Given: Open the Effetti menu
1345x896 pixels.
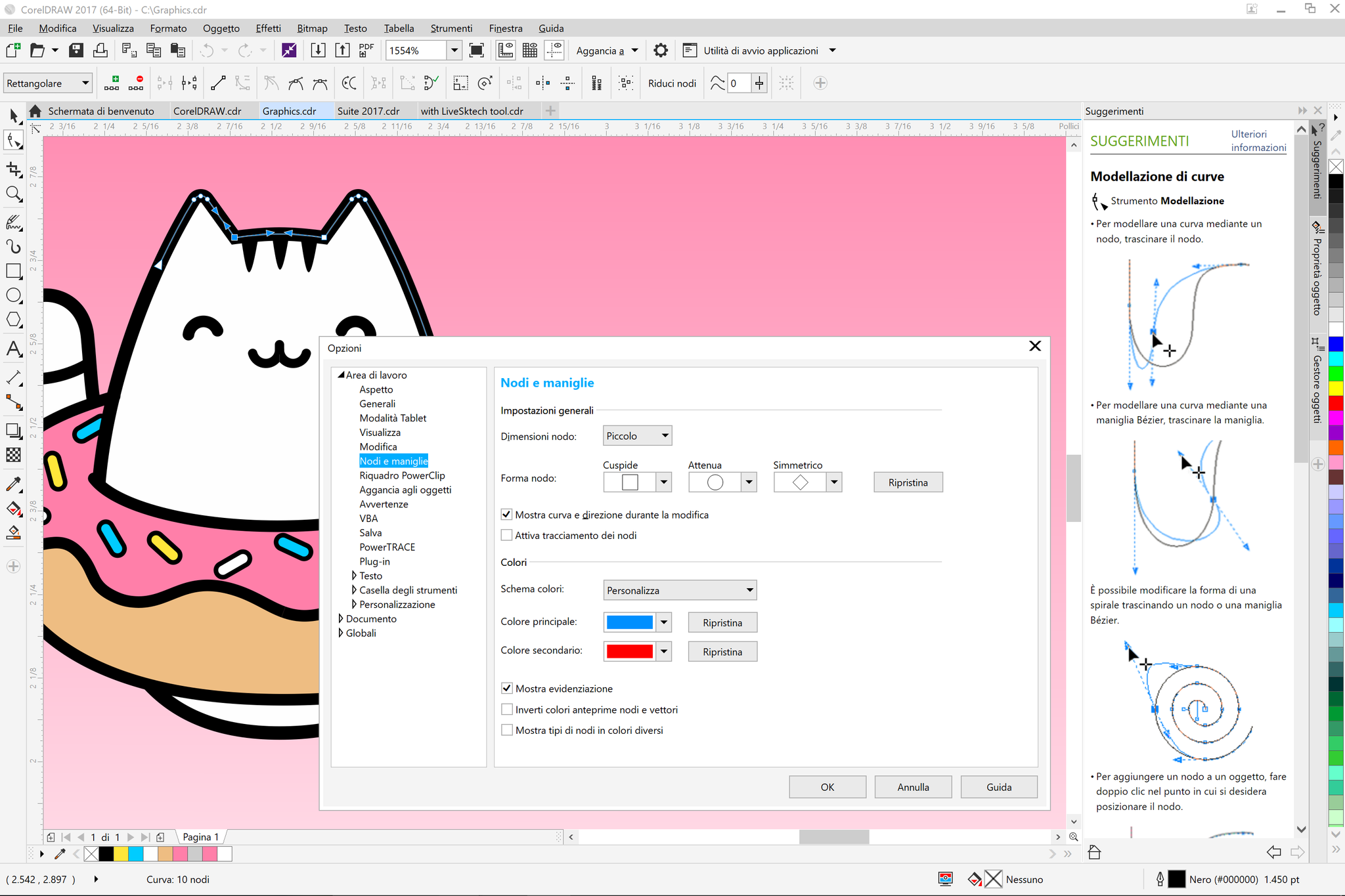Looking at the screenshot, I should (x=268, y=28).
